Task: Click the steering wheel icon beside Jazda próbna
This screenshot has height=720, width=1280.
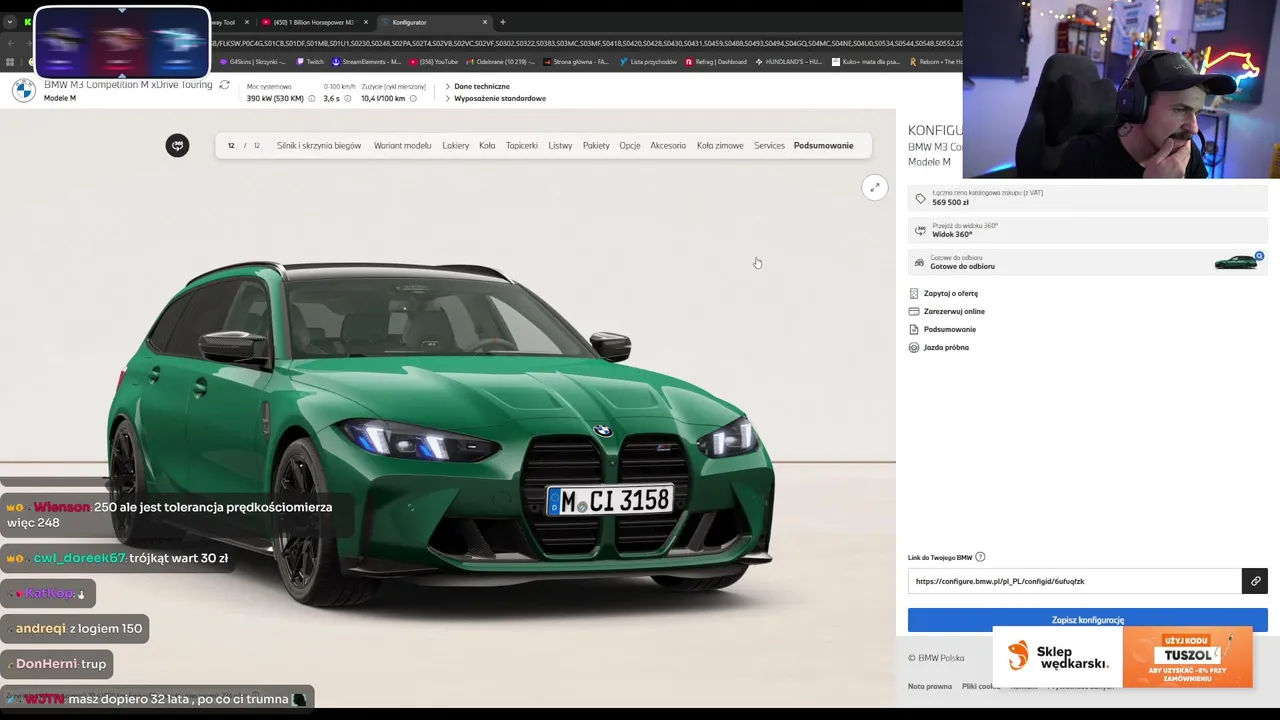Action: click(x=914, y=348)
